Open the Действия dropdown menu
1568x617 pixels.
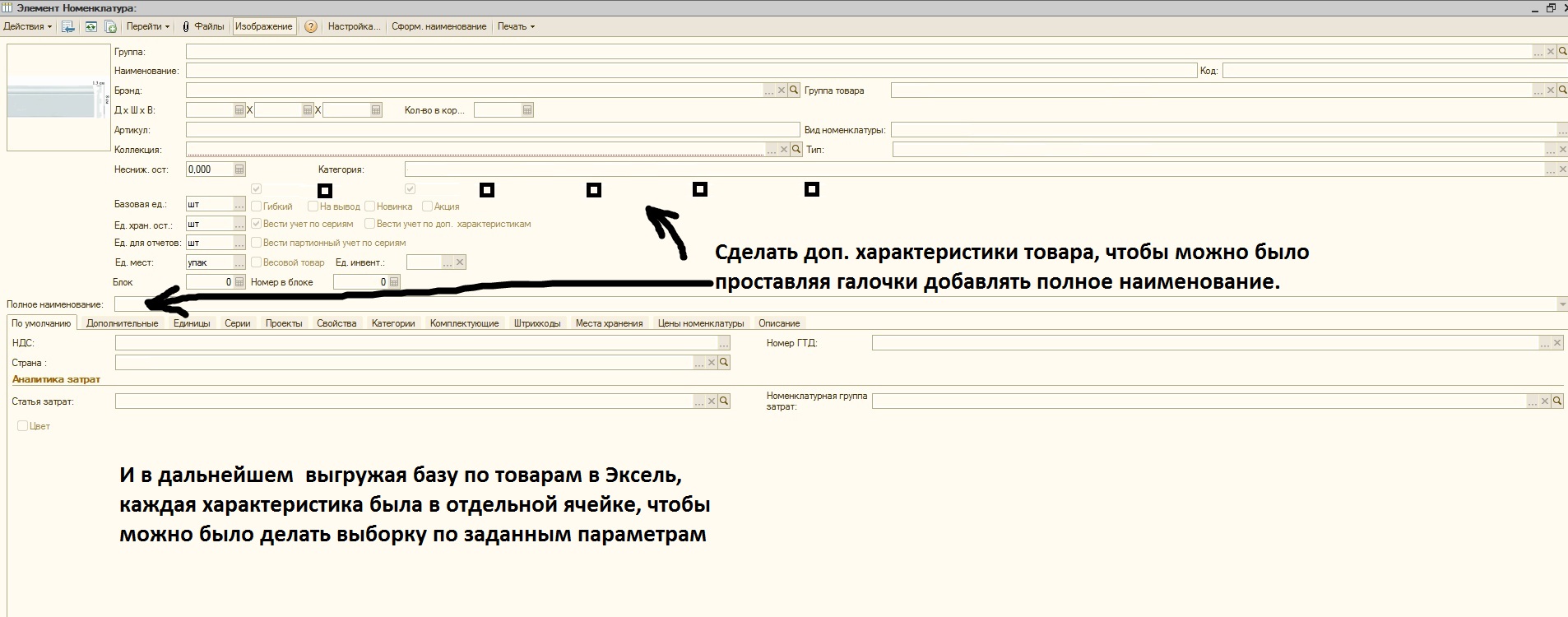pyautogui.click(x=27, y=26)
